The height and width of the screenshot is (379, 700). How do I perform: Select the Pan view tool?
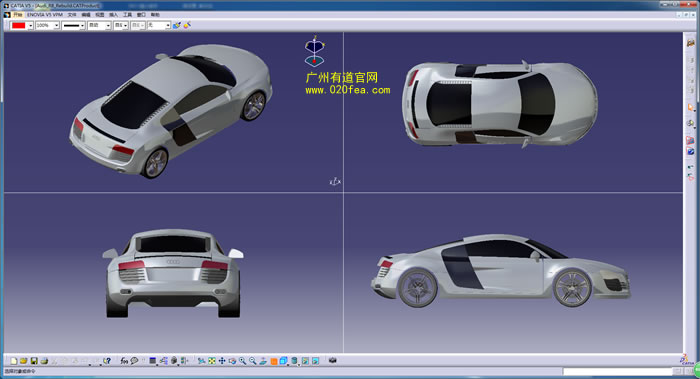[x=222, y=361]
